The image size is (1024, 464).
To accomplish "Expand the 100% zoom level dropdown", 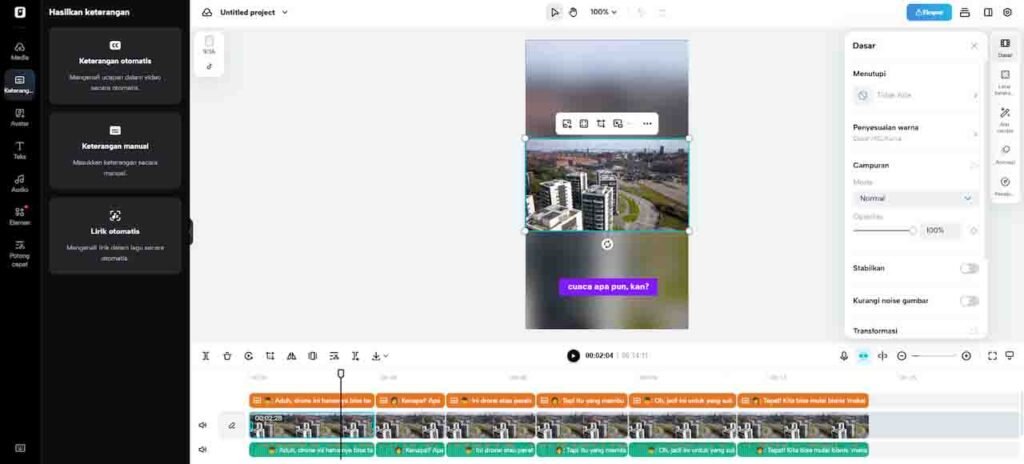I will point(603,12).
